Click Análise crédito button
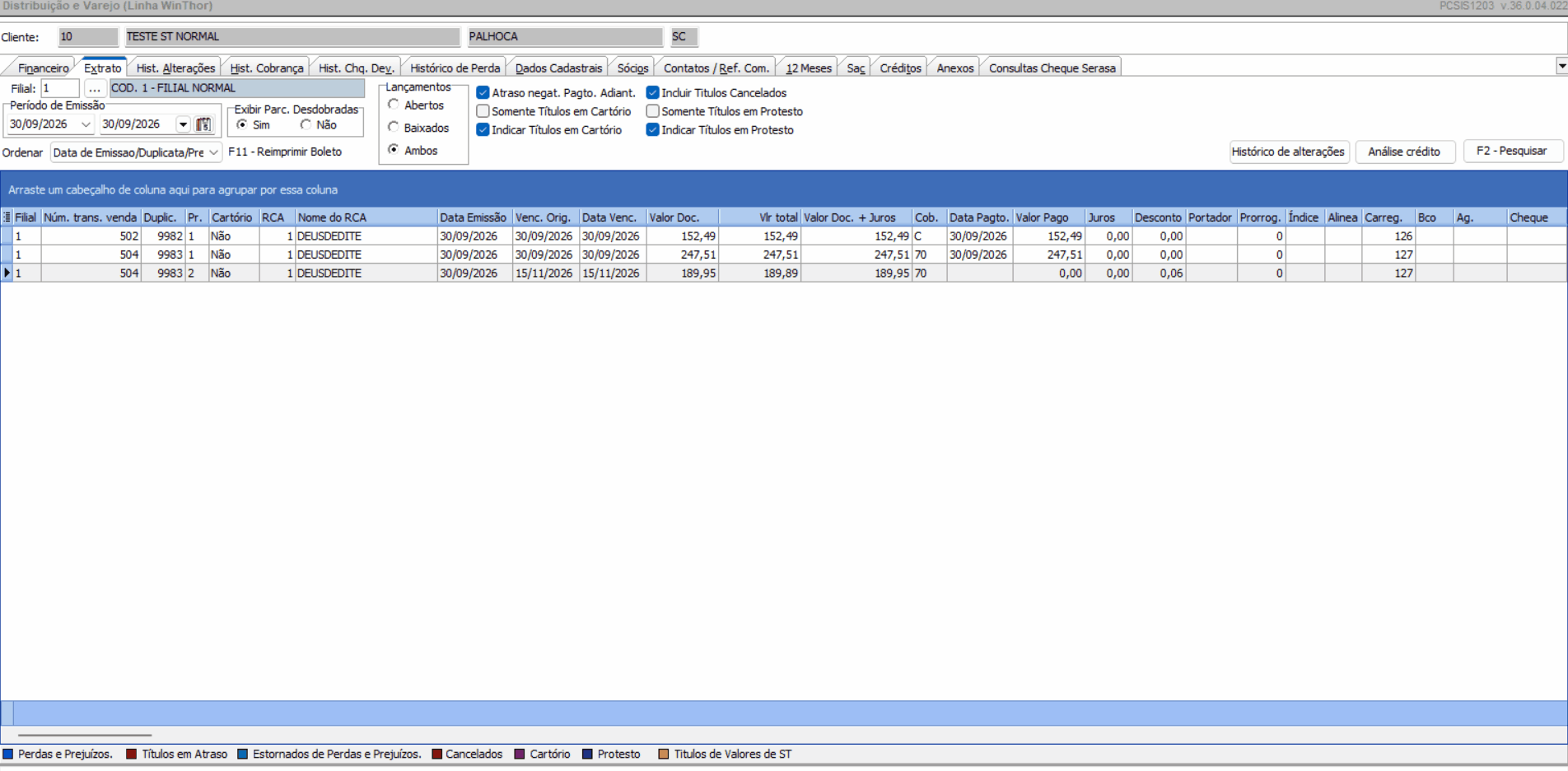 click(1404, 152)
